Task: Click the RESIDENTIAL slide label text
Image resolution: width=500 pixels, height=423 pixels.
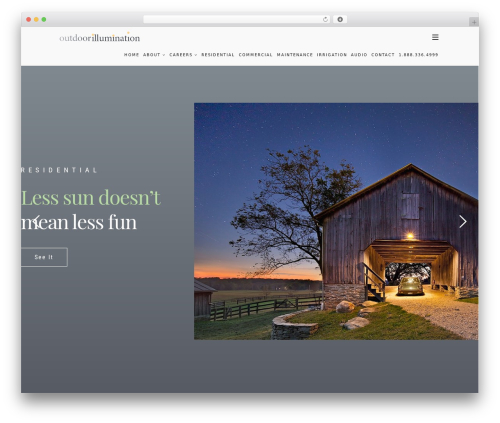Action: (x=59, y=170)
